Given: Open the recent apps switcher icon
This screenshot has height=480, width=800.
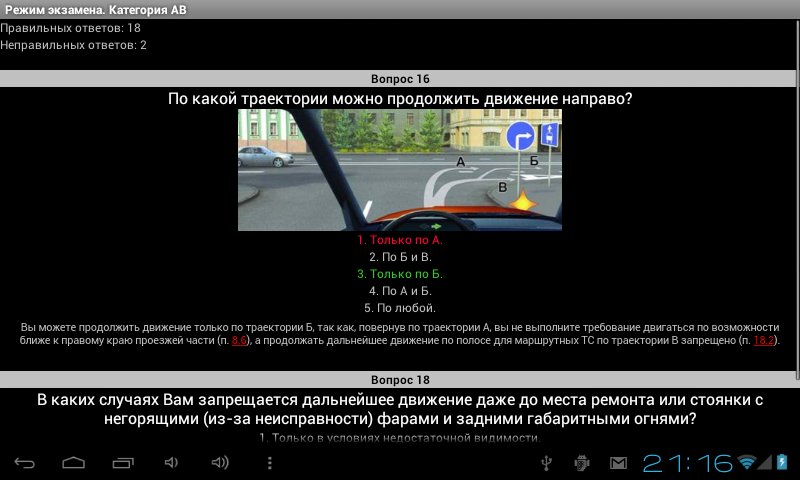Looking at the screenshot, I should (123, 463).
